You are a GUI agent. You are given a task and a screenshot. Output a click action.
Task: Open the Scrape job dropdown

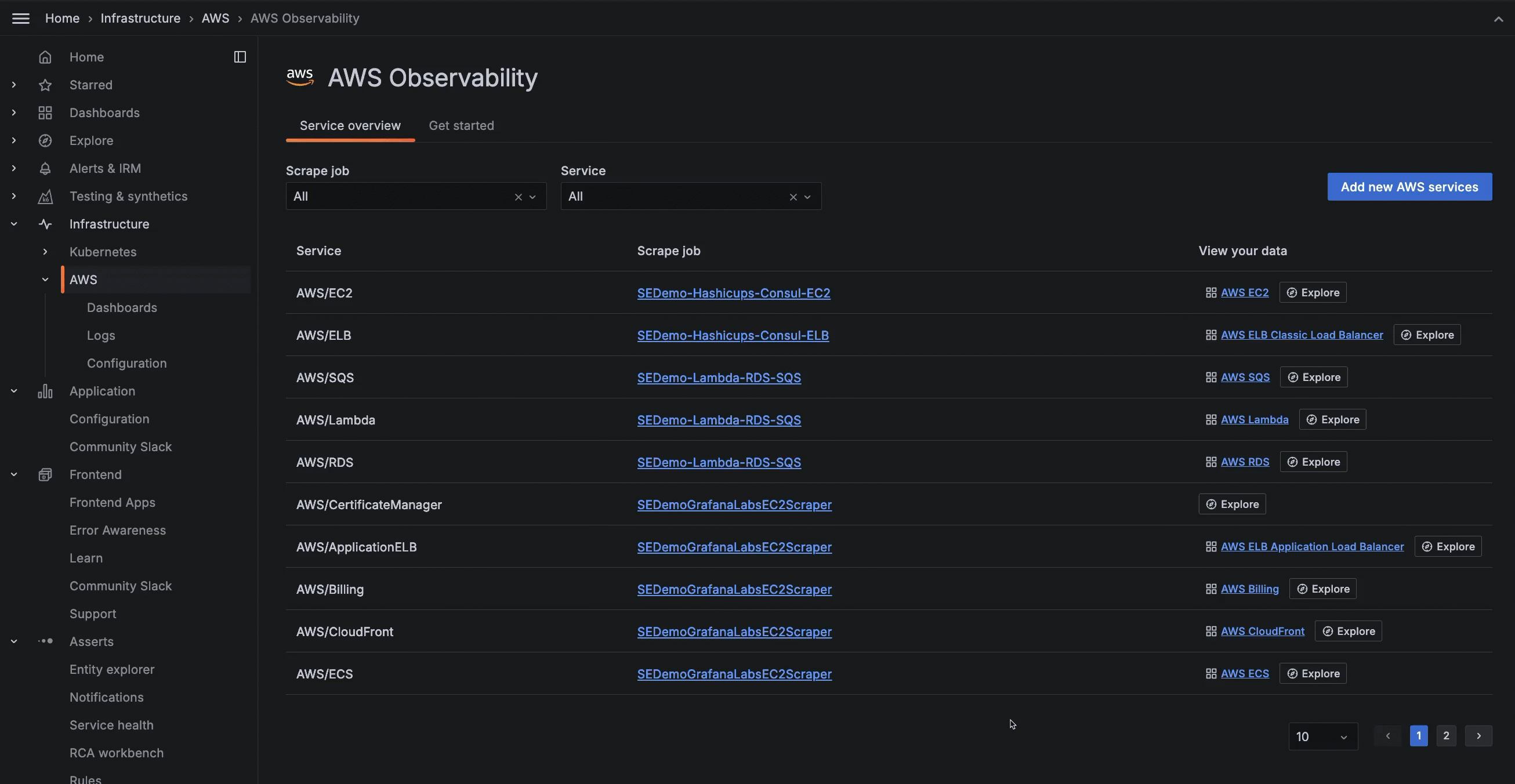[x=533, y=197]
